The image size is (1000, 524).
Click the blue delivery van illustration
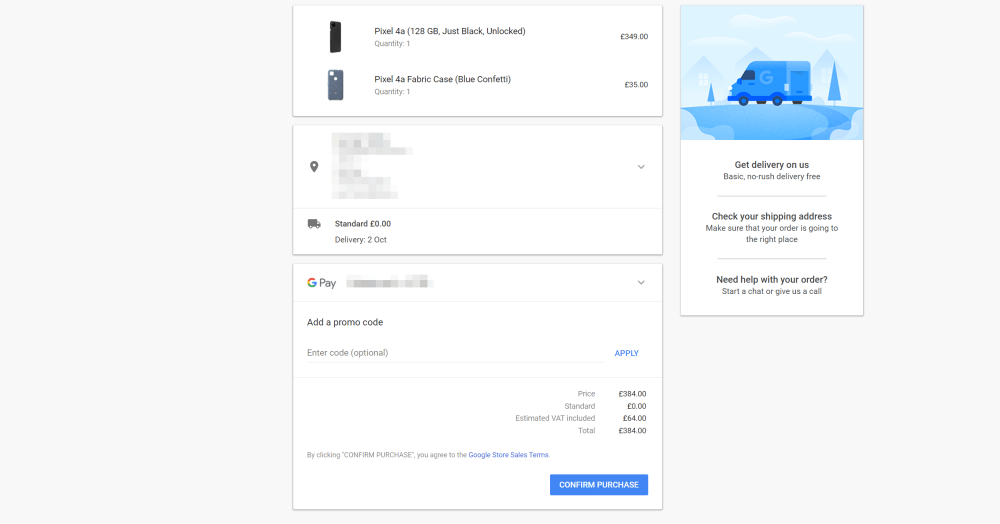coord(770,84)
